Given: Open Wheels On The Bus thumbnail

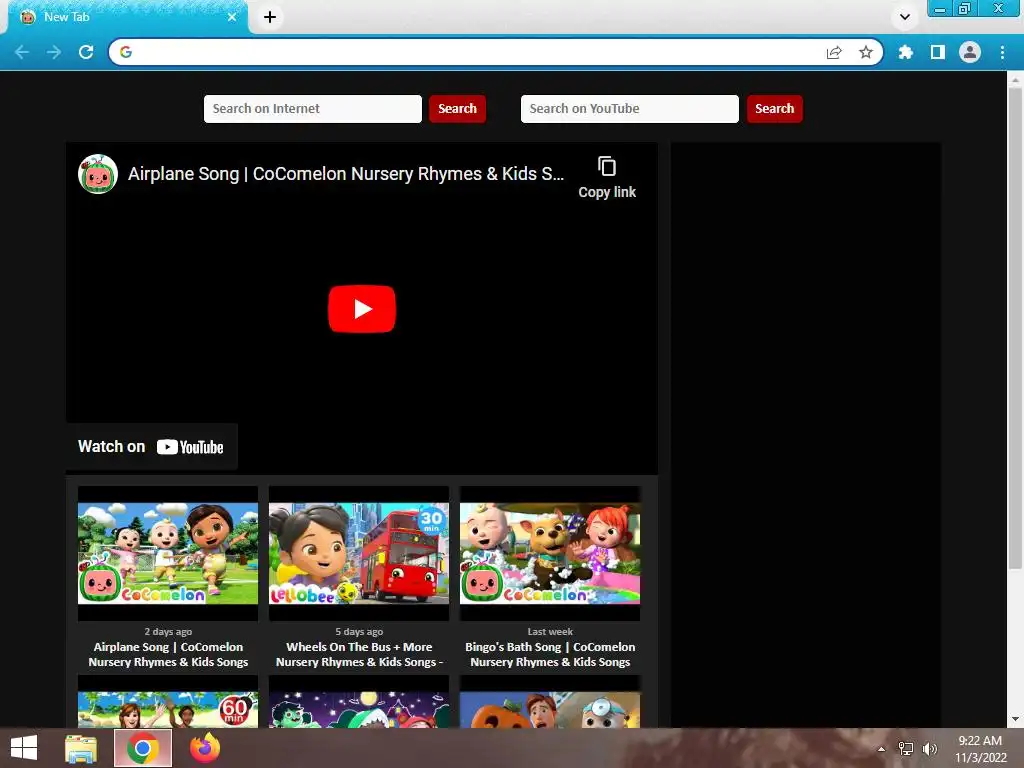Looking at the screenshot, I should (359, 553).
